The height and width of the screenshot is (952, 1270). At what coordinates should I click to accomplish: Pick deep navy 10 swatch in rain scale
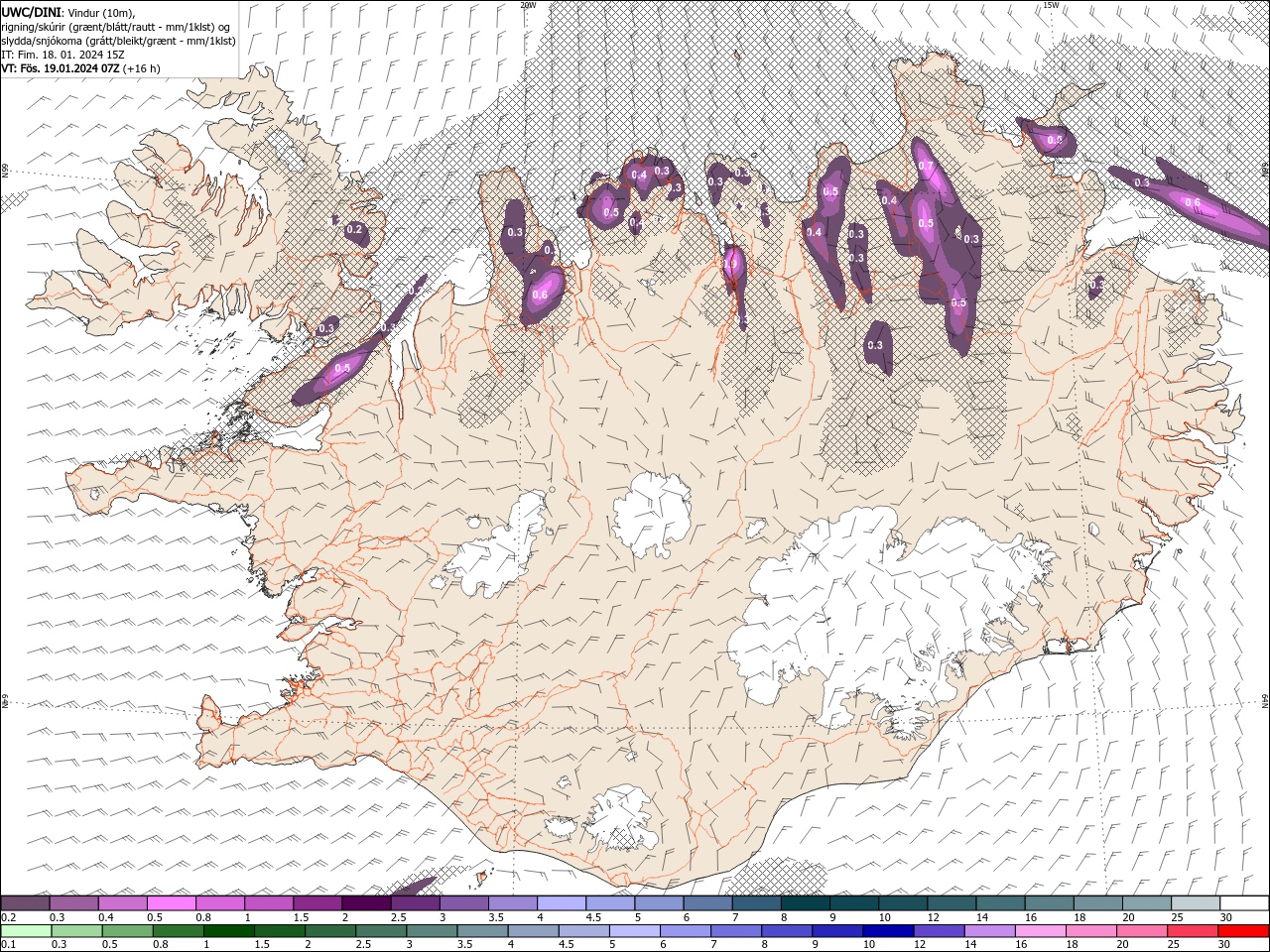click(888, 931)
